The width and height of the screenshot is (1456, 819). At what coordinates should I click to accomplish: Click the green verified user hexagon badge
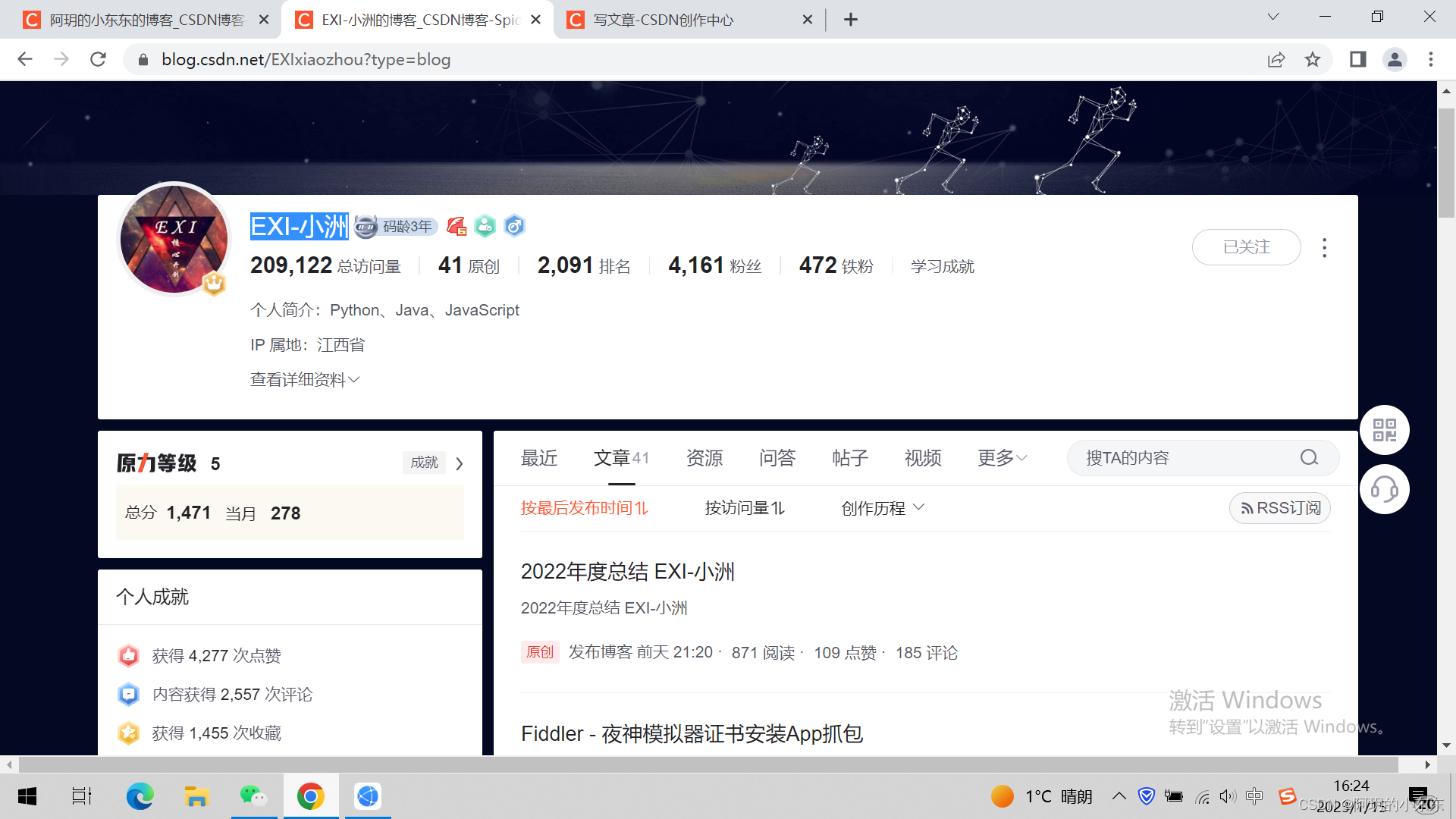485,225
